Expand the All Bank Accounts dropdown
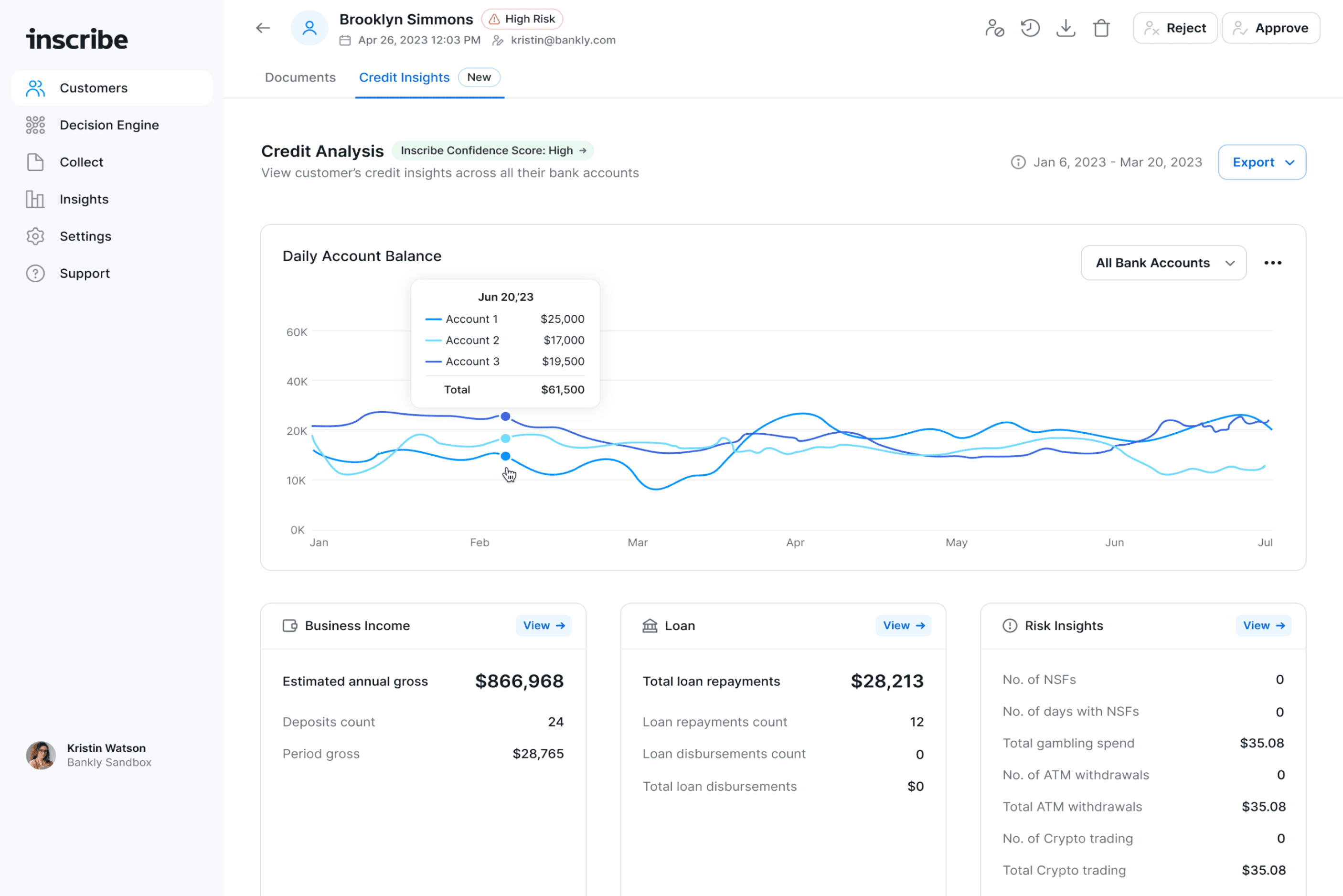This screenshot has width=1343, height=896. click(x=1163, y=263)
